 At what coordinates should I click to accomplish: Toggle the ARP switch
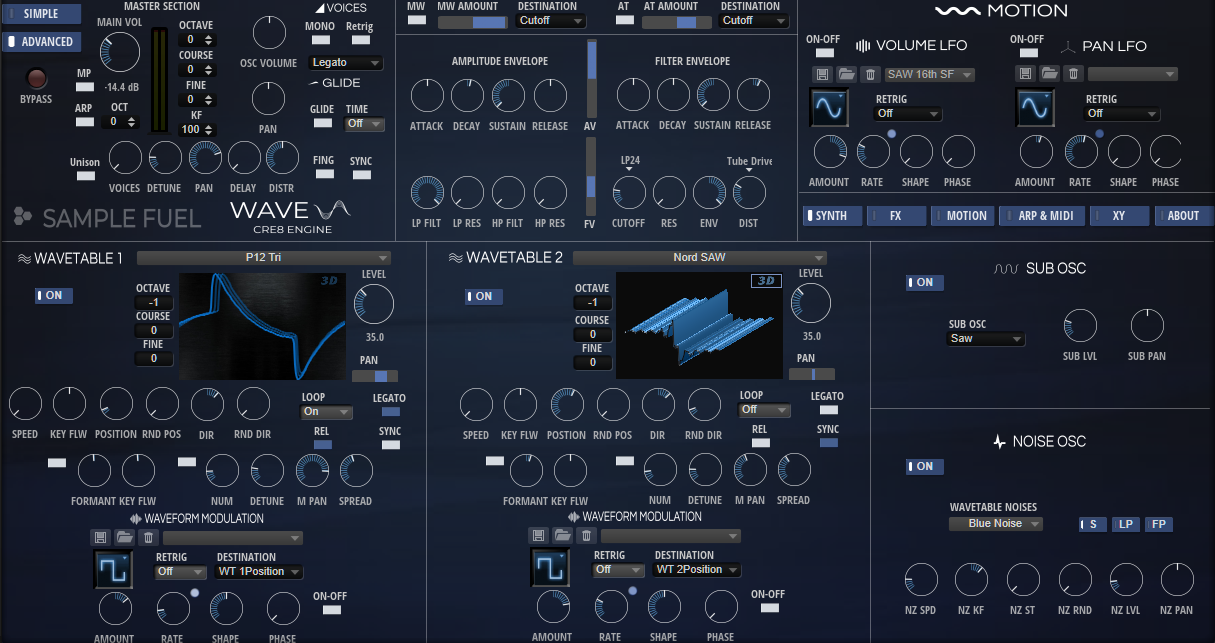[85, 121]
